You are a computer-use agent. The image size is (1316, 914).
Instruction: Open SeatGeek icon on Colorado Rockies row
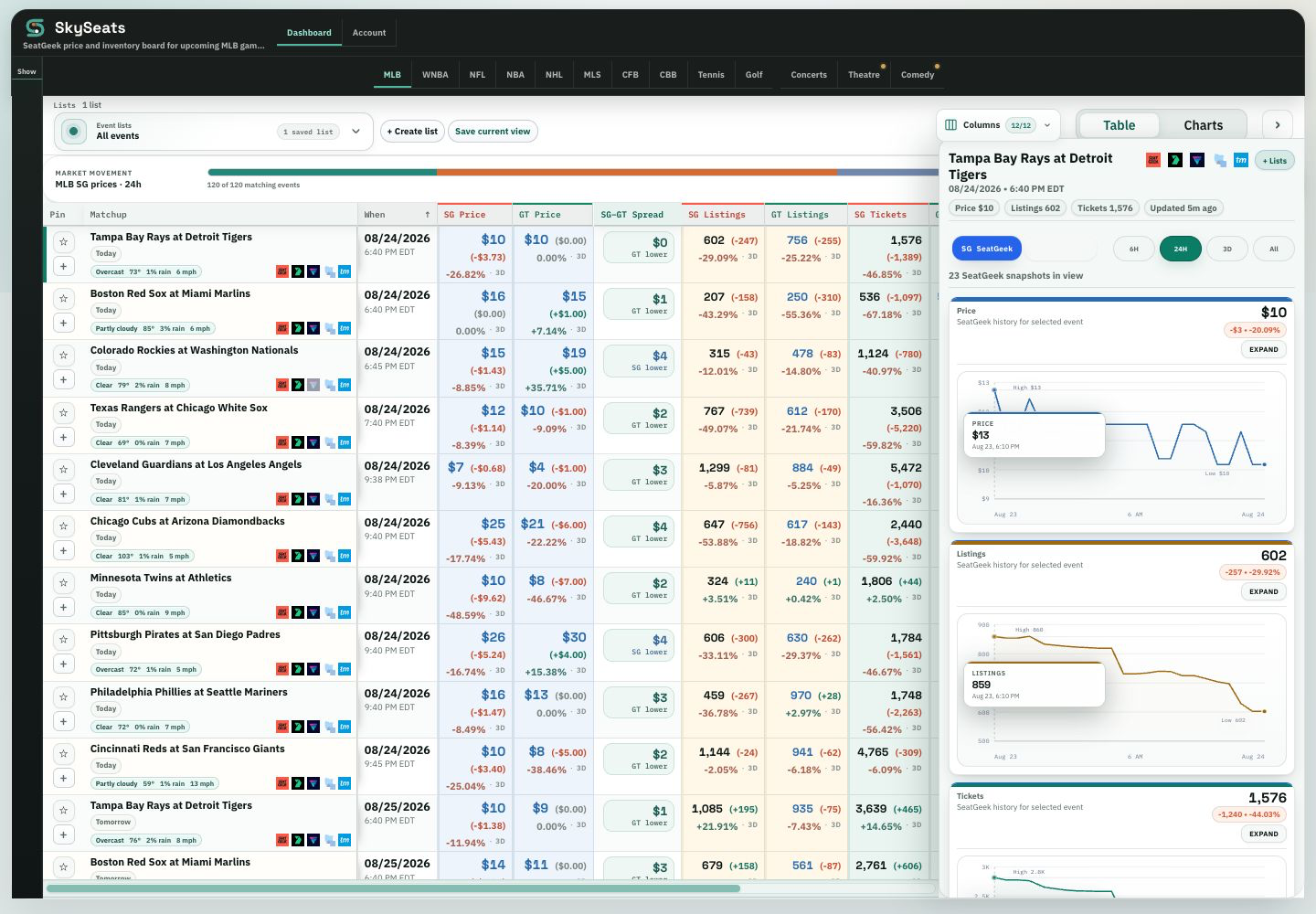[x=282, y=385]
